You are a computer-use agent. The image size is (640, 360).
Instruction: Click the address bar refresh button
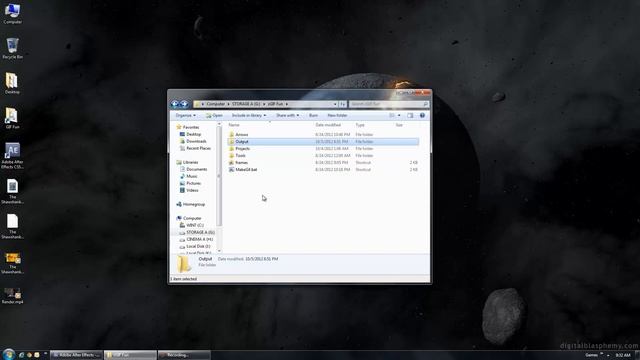tap(342, 104)
